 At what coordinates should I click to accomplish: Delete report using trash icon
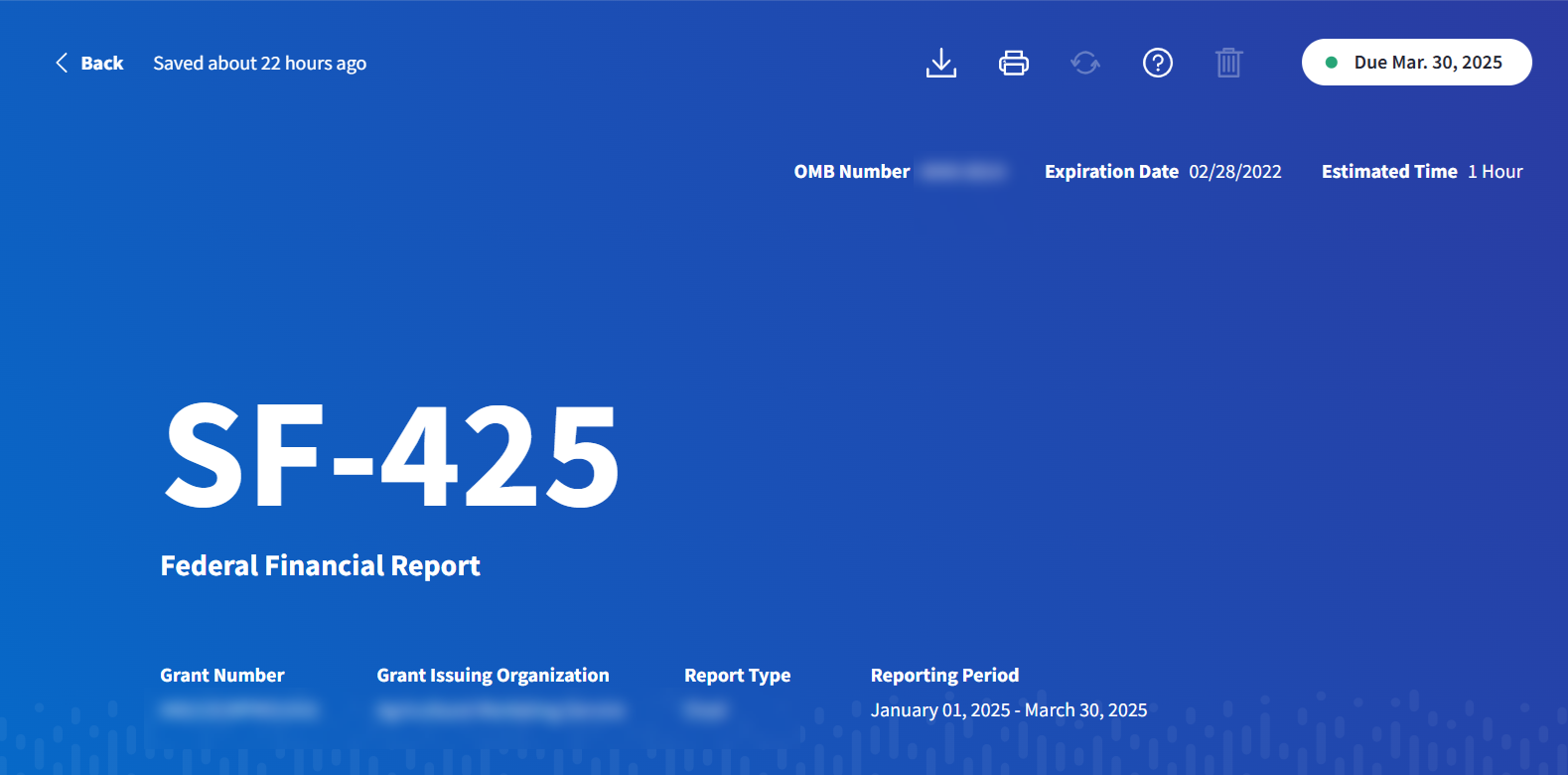tap(1228, 63)
